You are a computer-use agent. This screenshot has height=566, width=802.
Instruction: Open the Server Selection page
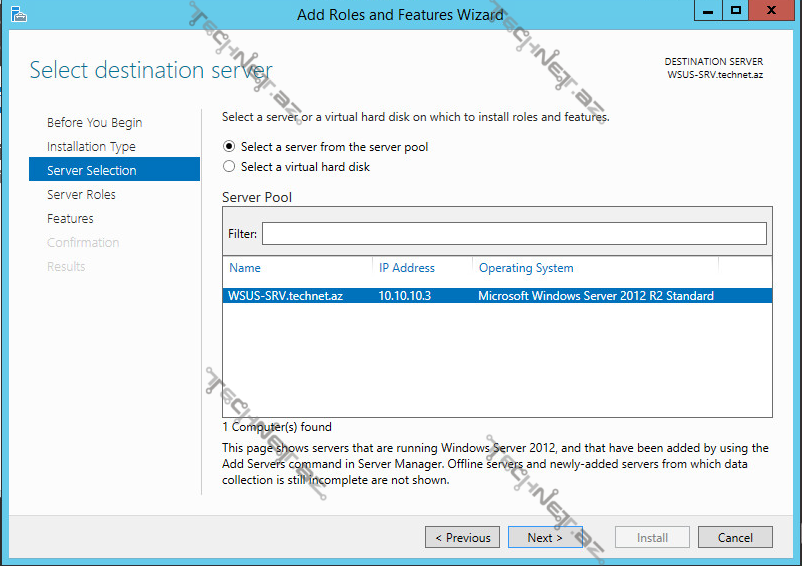(92, 171)
